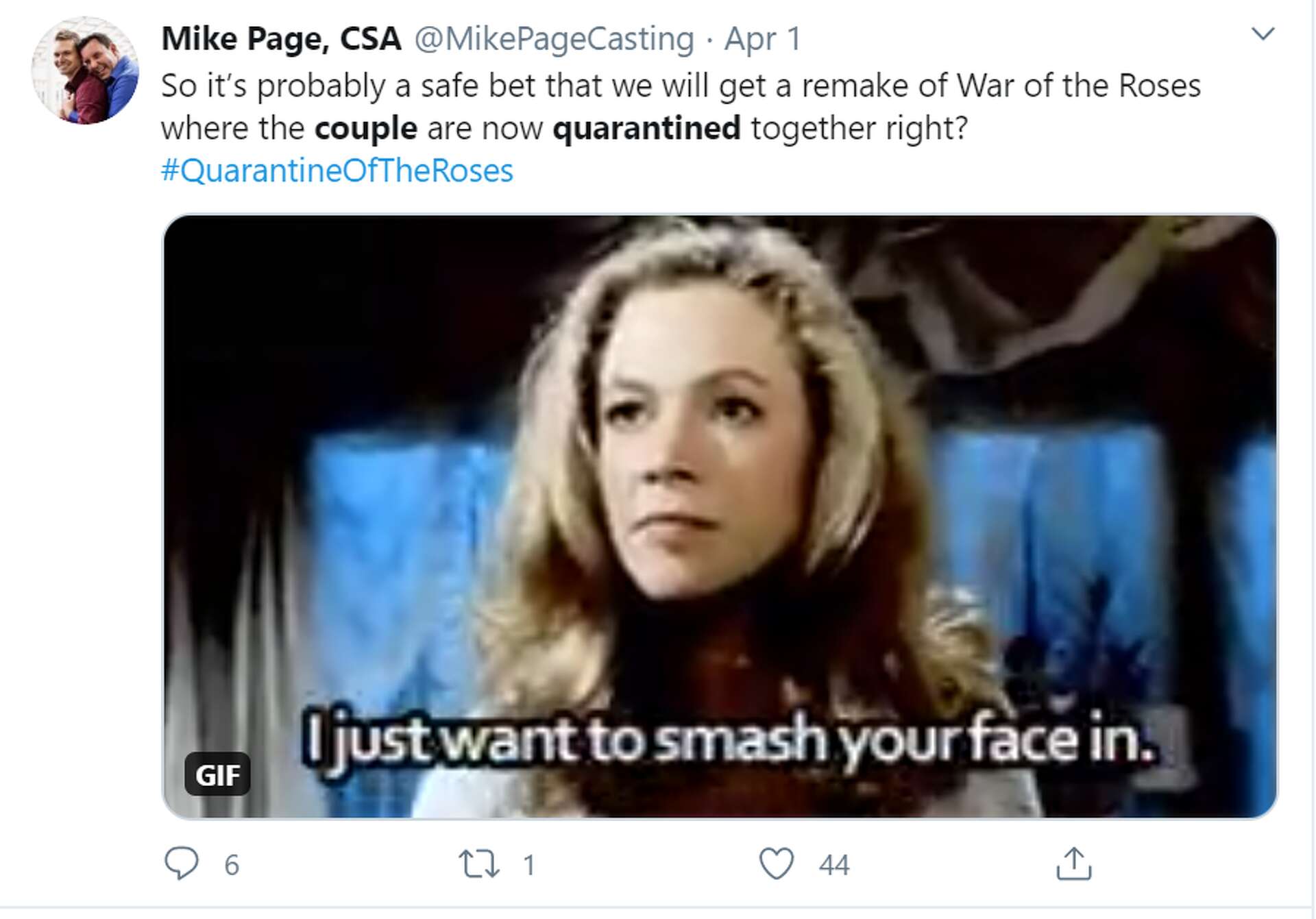
Task: Click the reply count showing 6
Action: 232,865
